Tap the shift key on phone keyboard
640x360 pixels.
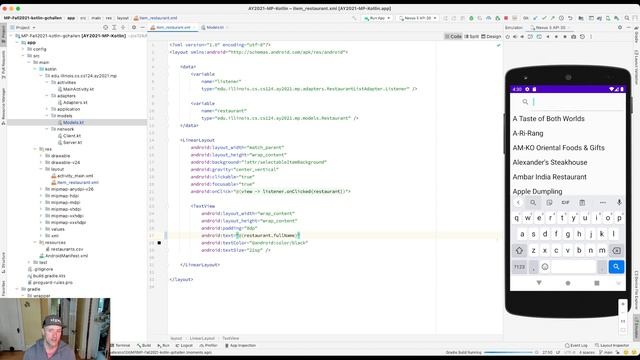pyautogui.click(x=519, y=251)
